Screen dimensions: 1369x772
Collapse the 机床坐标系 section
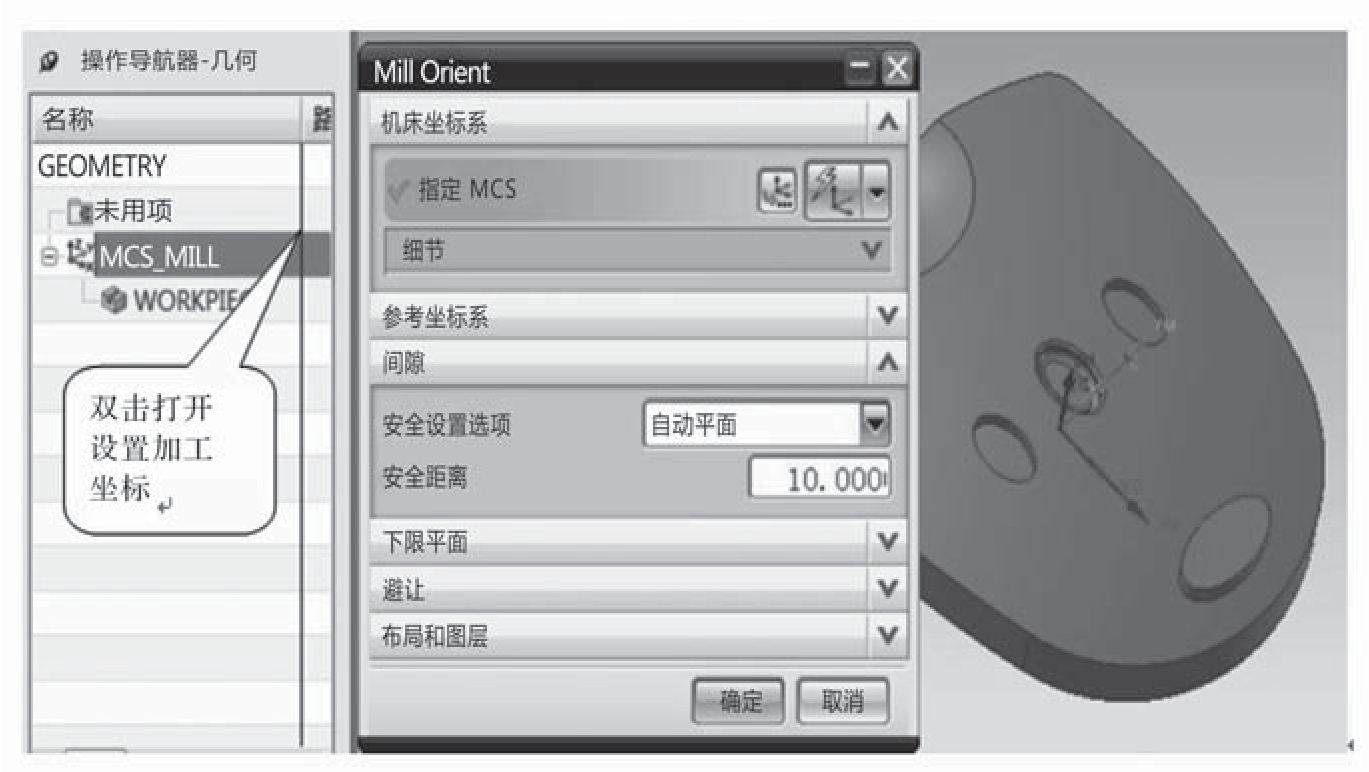click(886, 124)
